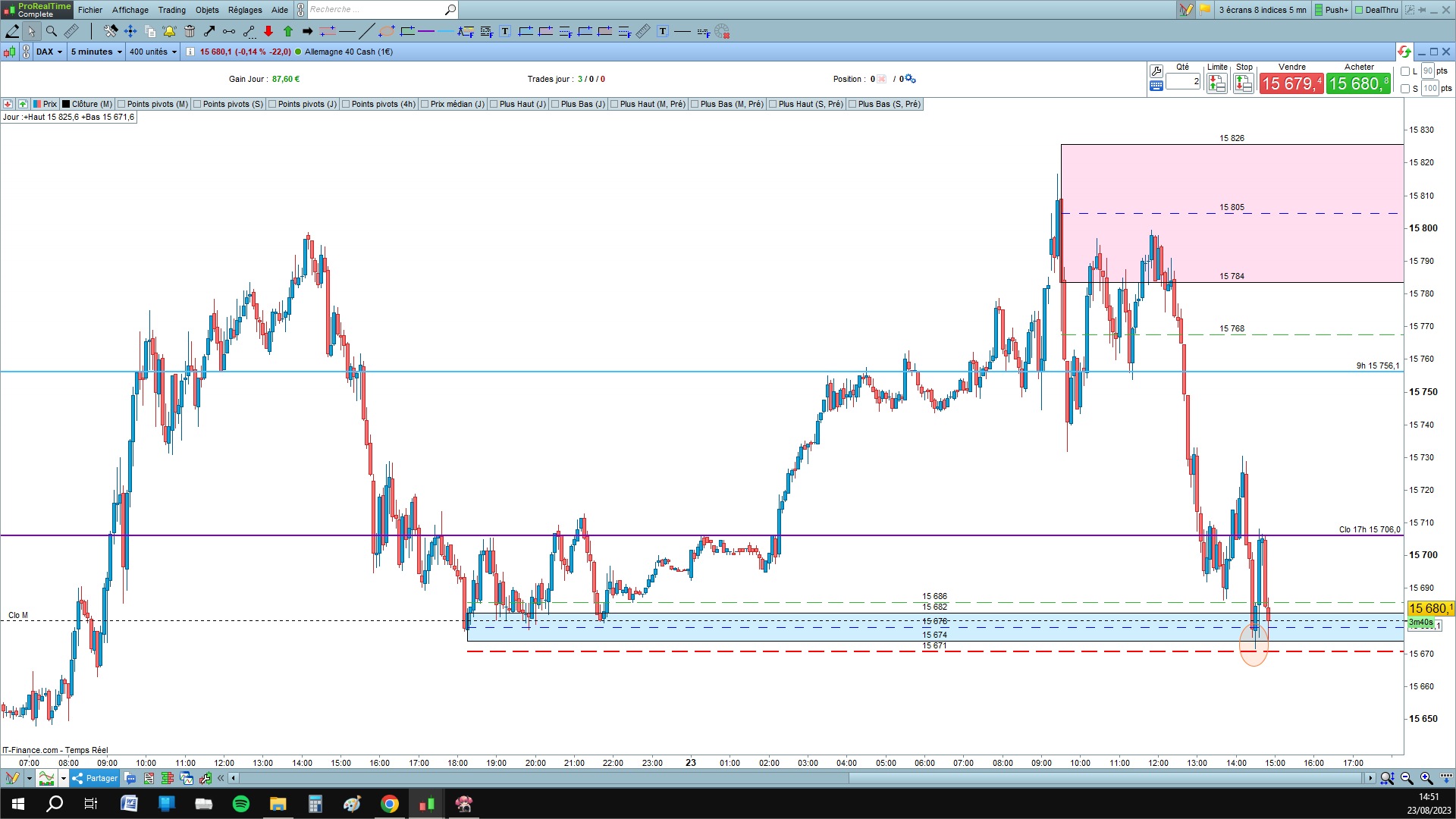This screenshot has width=1456, height=819.
Task: Select the ellipse drawing tool
Action: click(387, 31)
